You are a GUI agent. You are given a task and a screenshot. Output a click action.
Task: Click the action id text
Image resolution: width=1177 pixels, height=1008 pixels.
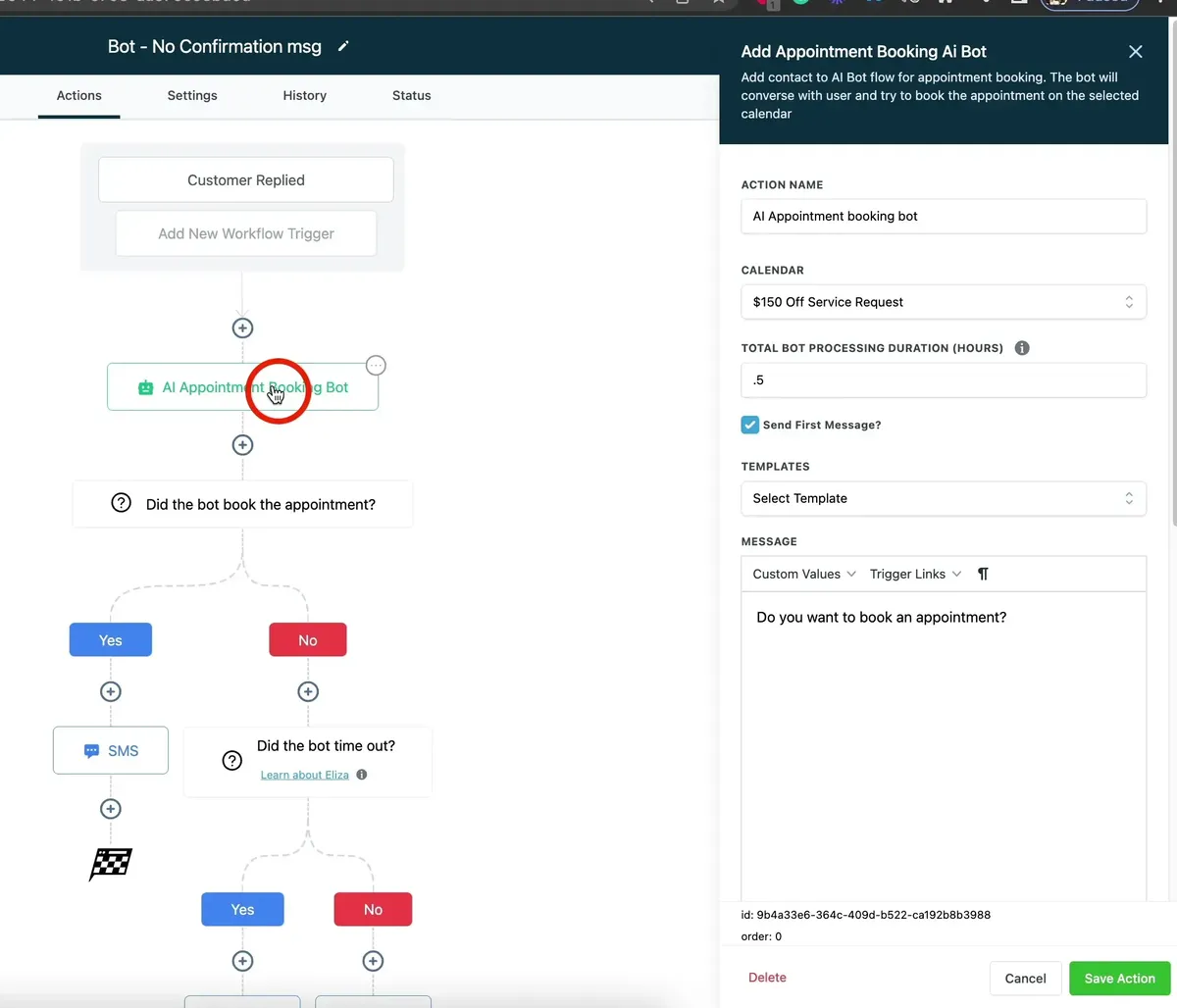click(x=866, y=915)
